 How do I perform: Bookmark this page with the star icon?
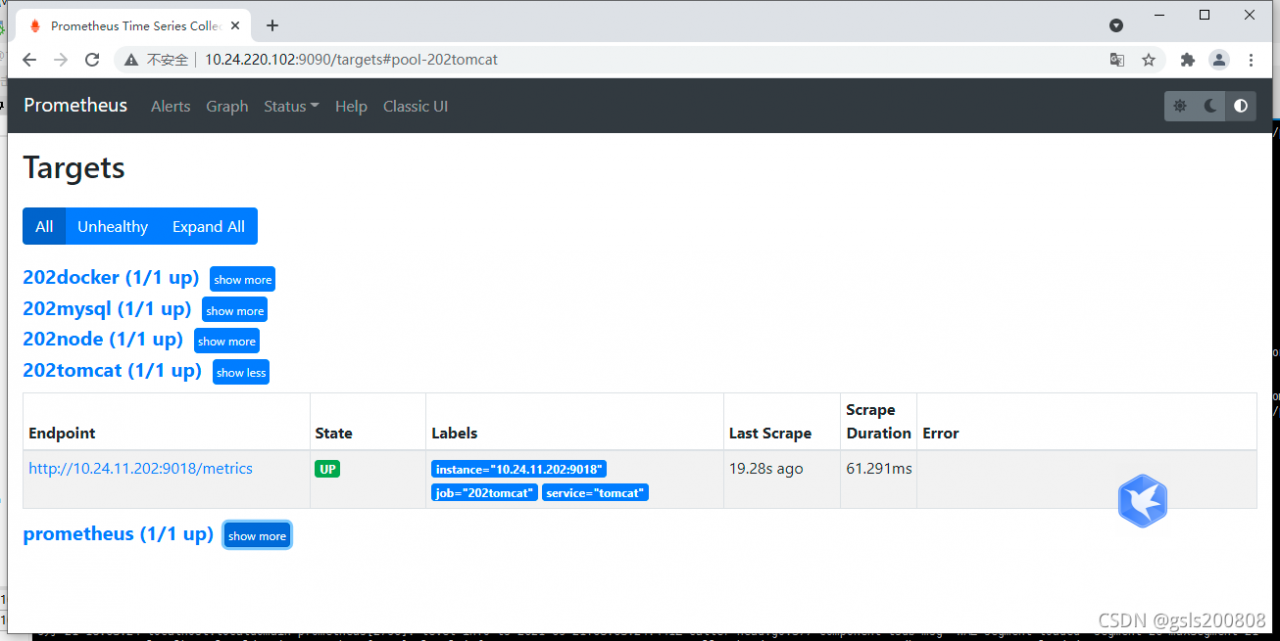pos(1149,60)
